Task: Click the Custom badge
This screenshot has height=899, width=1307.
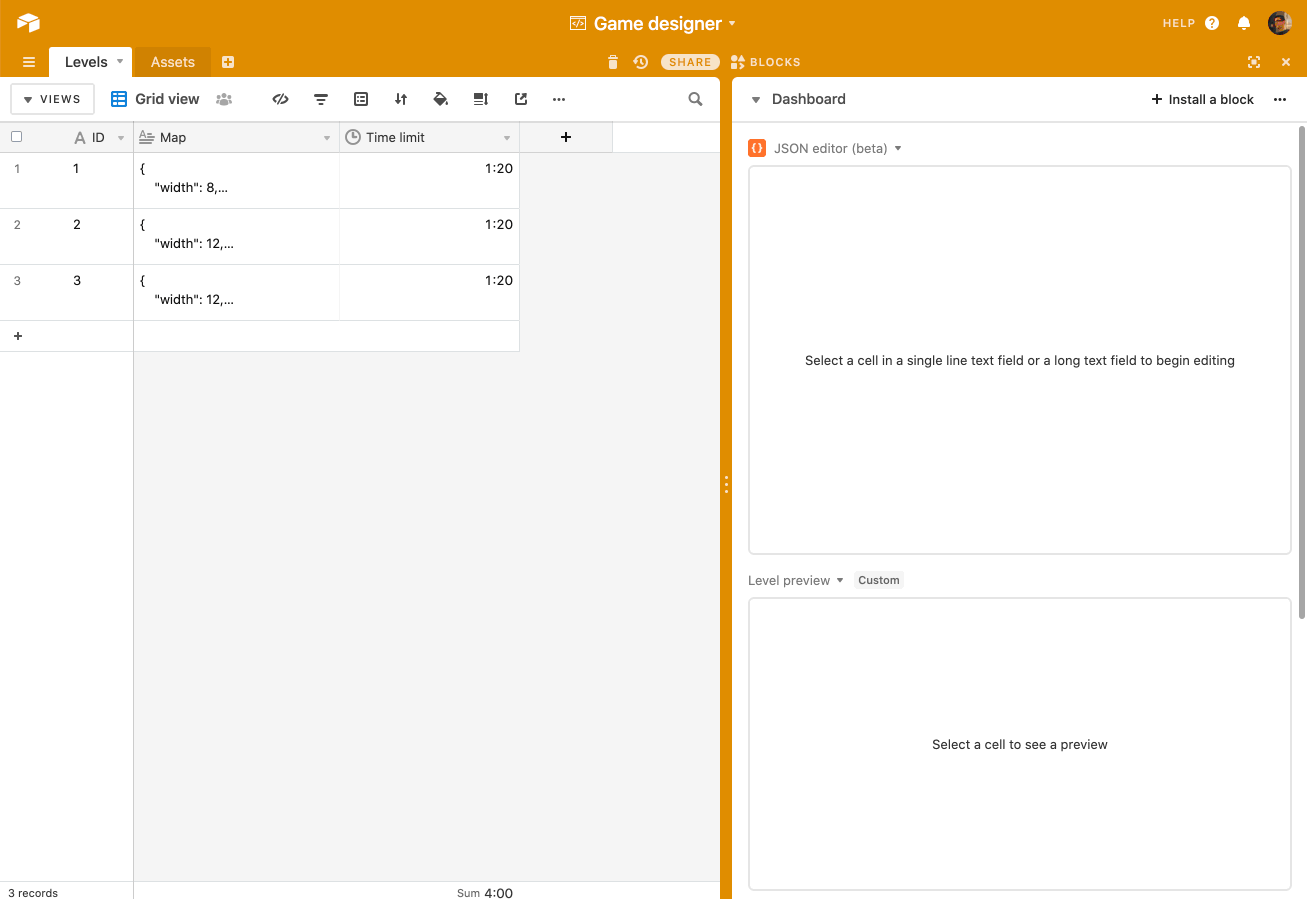Action: 879,580
